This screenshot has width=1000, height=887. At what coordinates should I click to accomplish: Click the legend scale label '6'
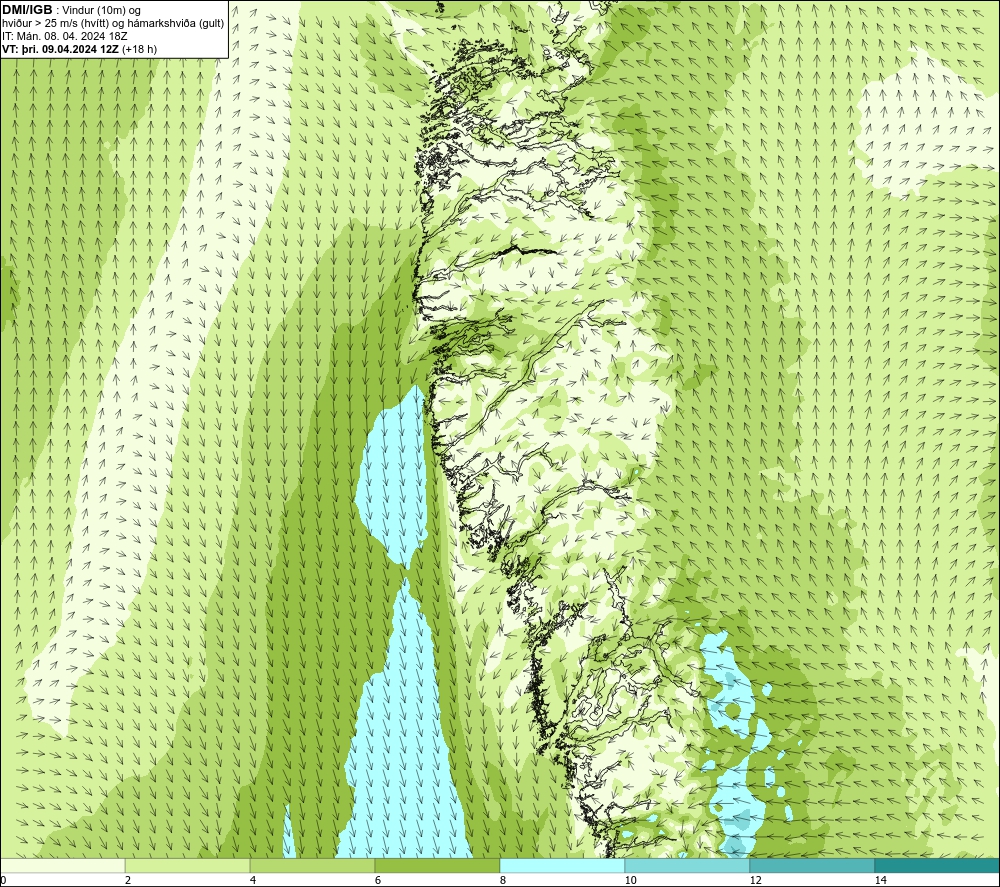378,880
